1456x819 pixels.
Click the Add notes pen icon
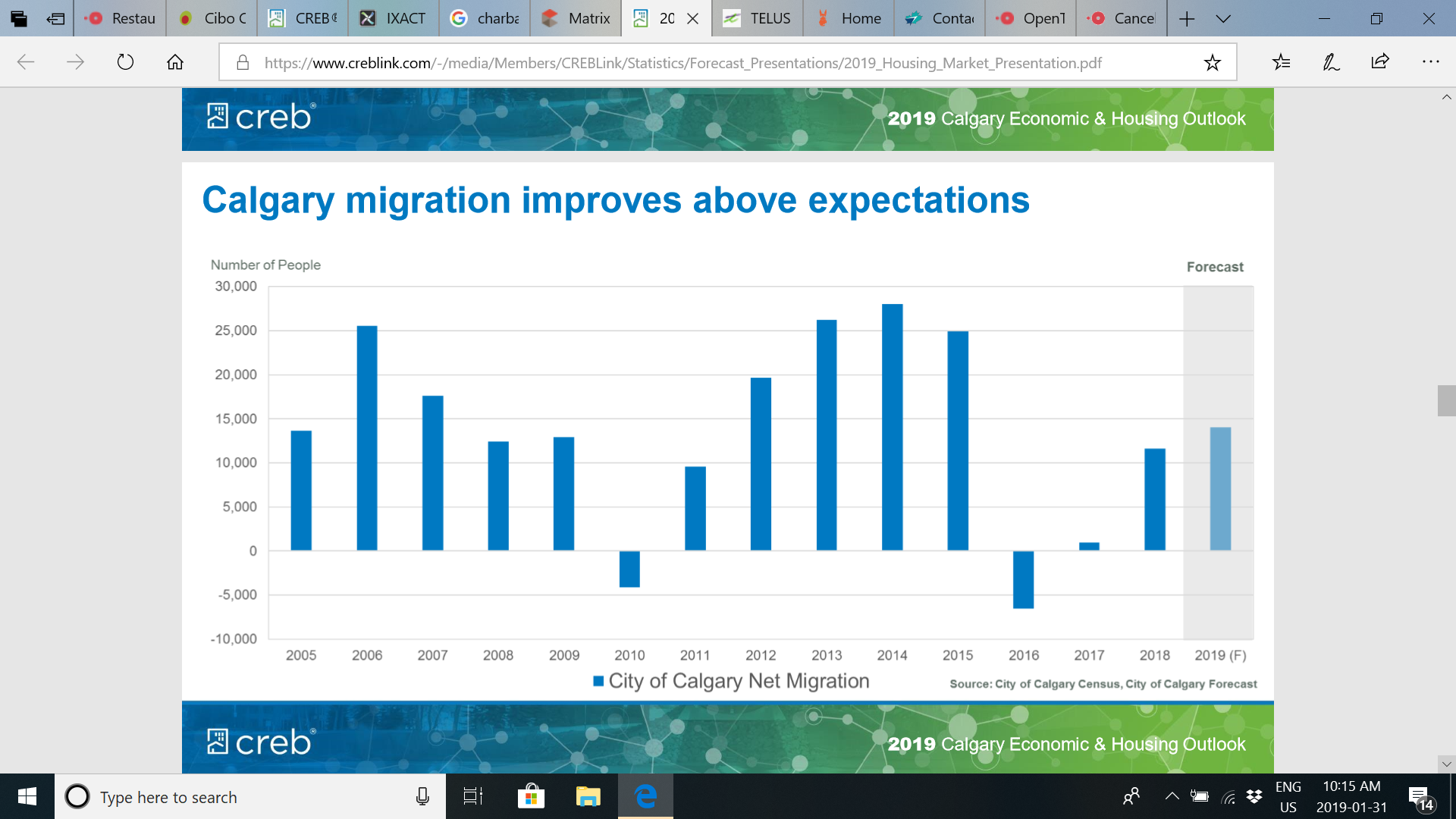click(x=1331, y=62)
